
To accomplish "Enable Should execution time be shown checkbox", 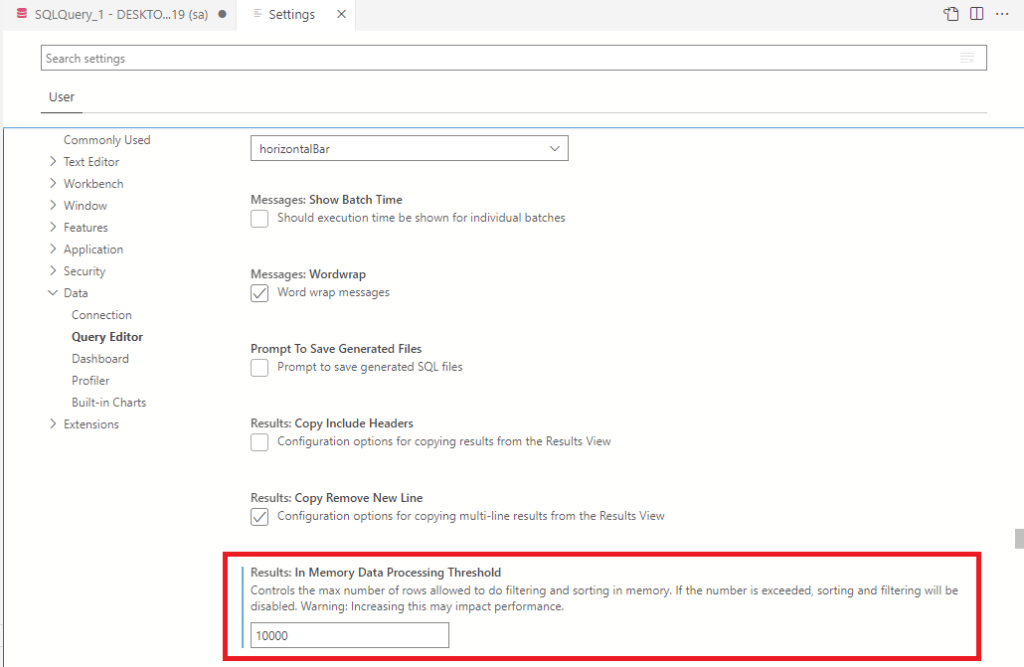I will click(x=259, y=218).
